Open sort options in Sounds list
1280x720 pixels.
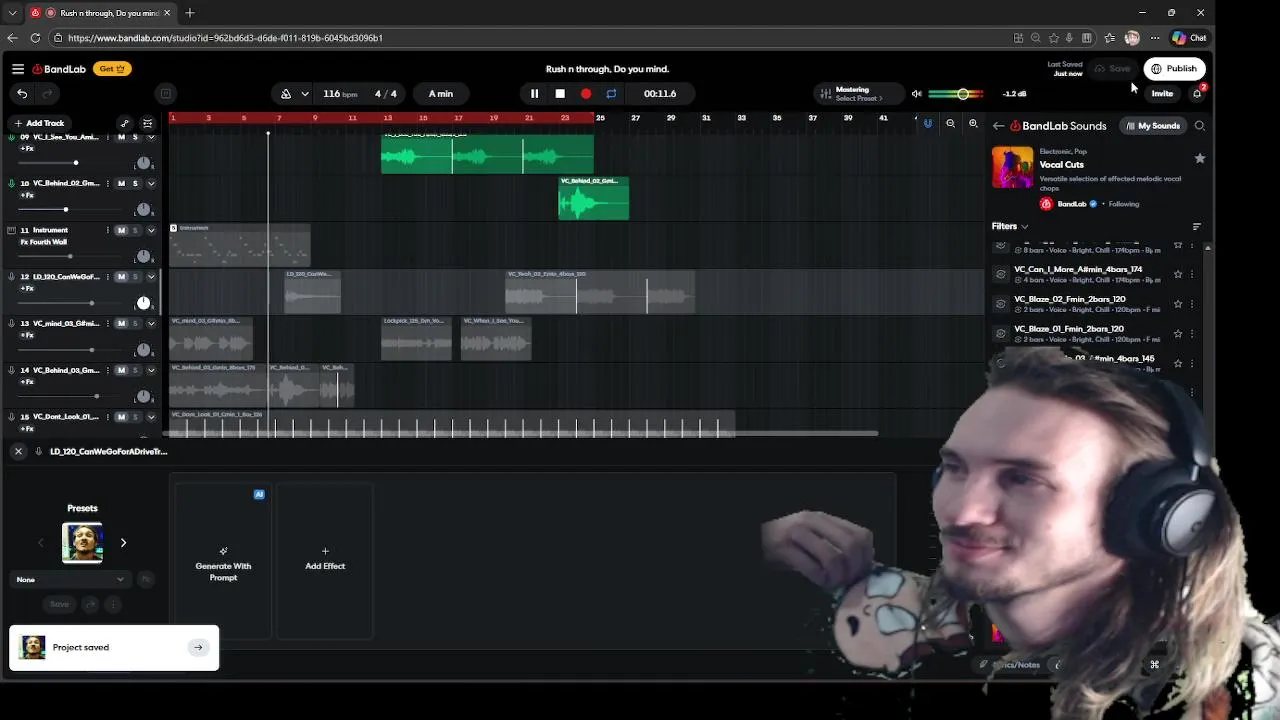click(1197, 227)
